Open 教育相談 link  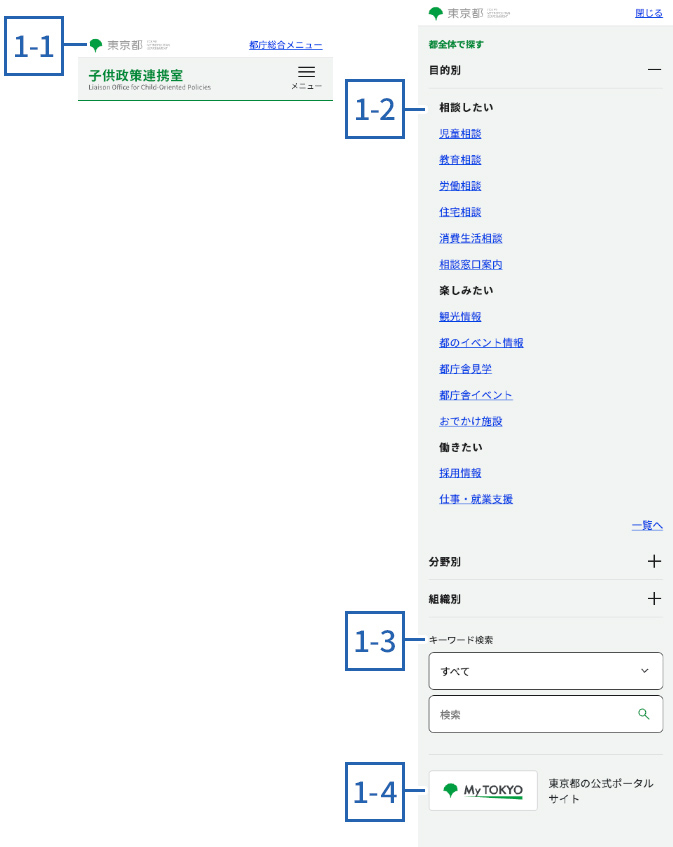460,159
